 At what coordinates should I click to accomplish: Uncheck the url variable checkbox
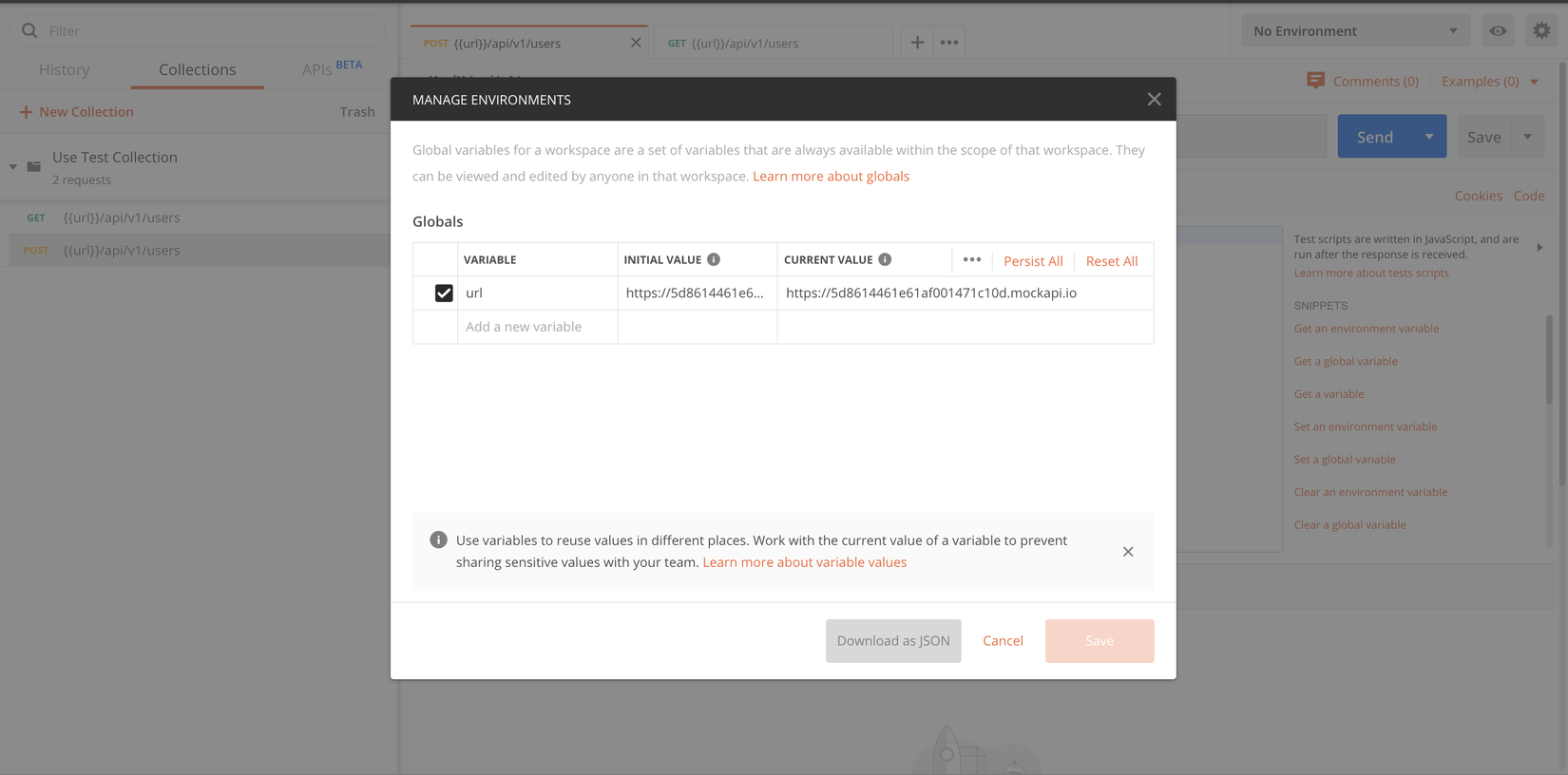point(444,293)
